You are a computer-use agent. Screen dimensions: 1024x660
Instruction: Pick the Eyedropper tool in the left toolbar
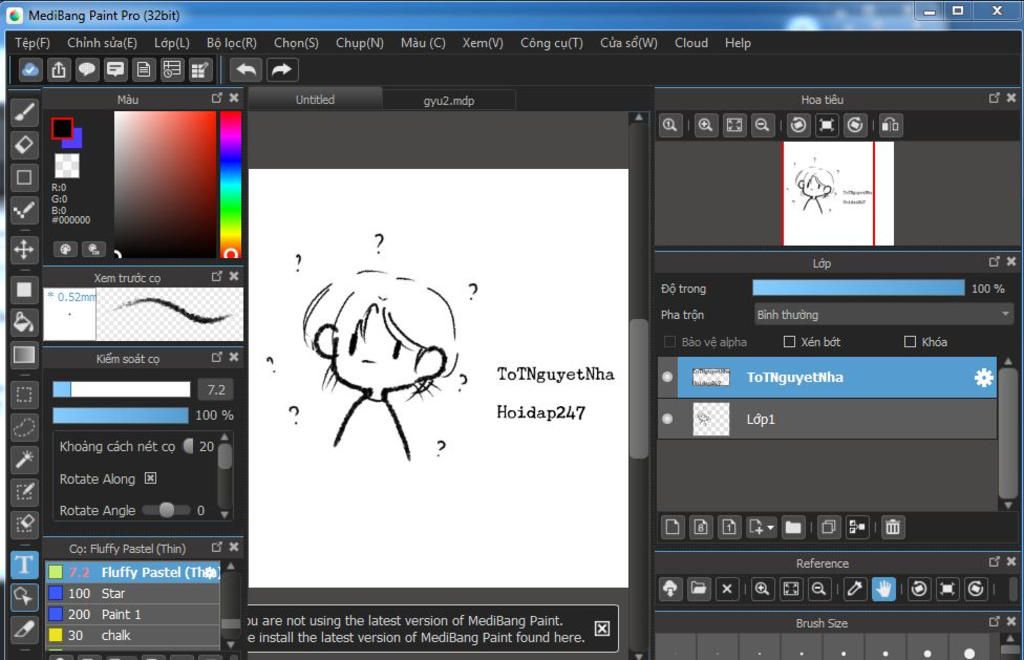coord(24,629)
